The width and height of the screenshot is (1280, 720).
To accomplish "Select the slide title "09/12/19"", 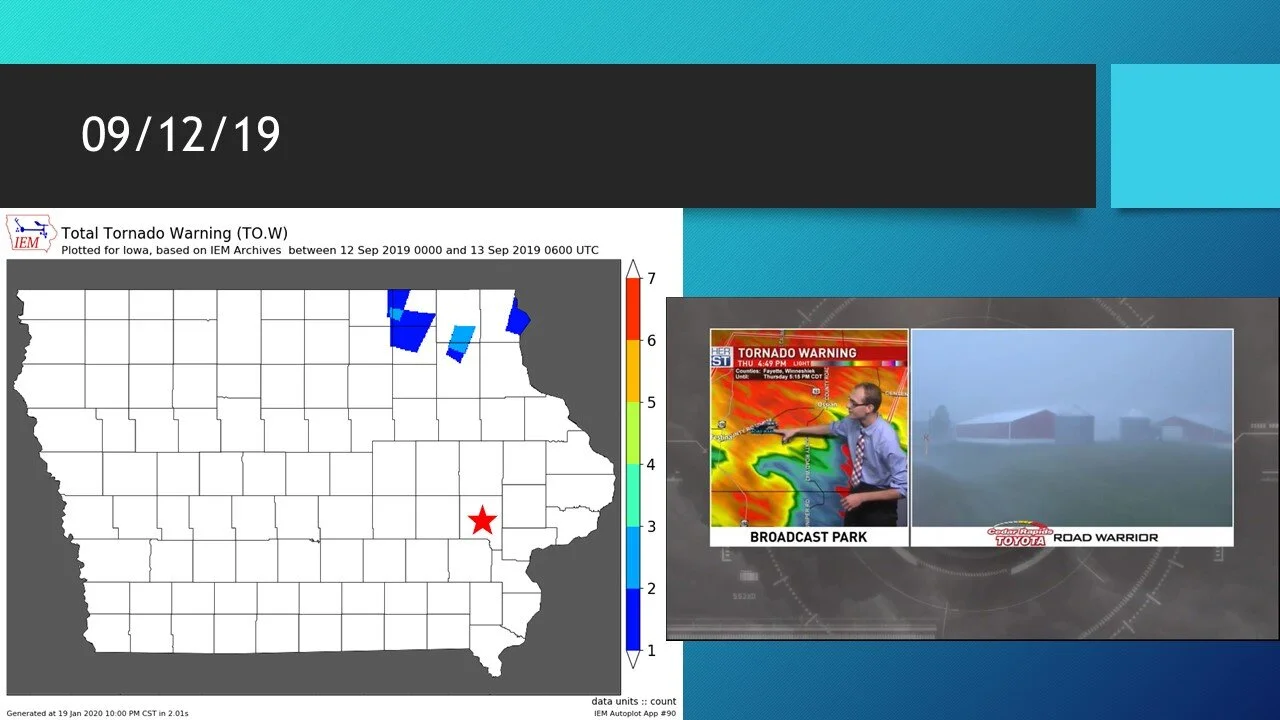I will click(x=181, y=135).
